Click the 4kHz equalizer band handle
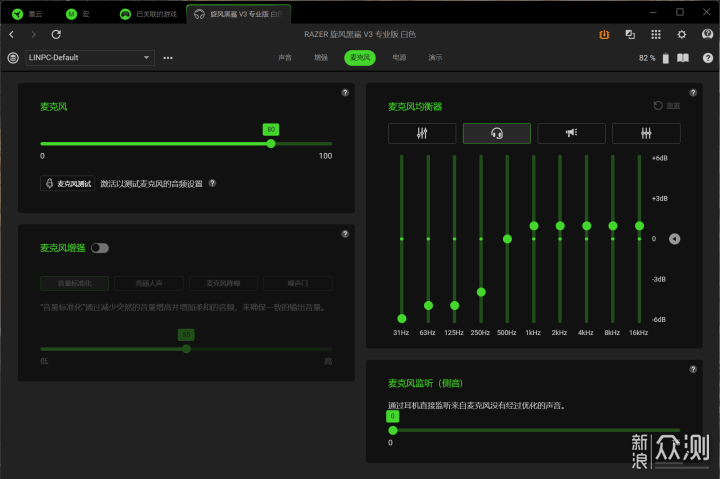This screenshot has height=479, width=720. (586, 225)
